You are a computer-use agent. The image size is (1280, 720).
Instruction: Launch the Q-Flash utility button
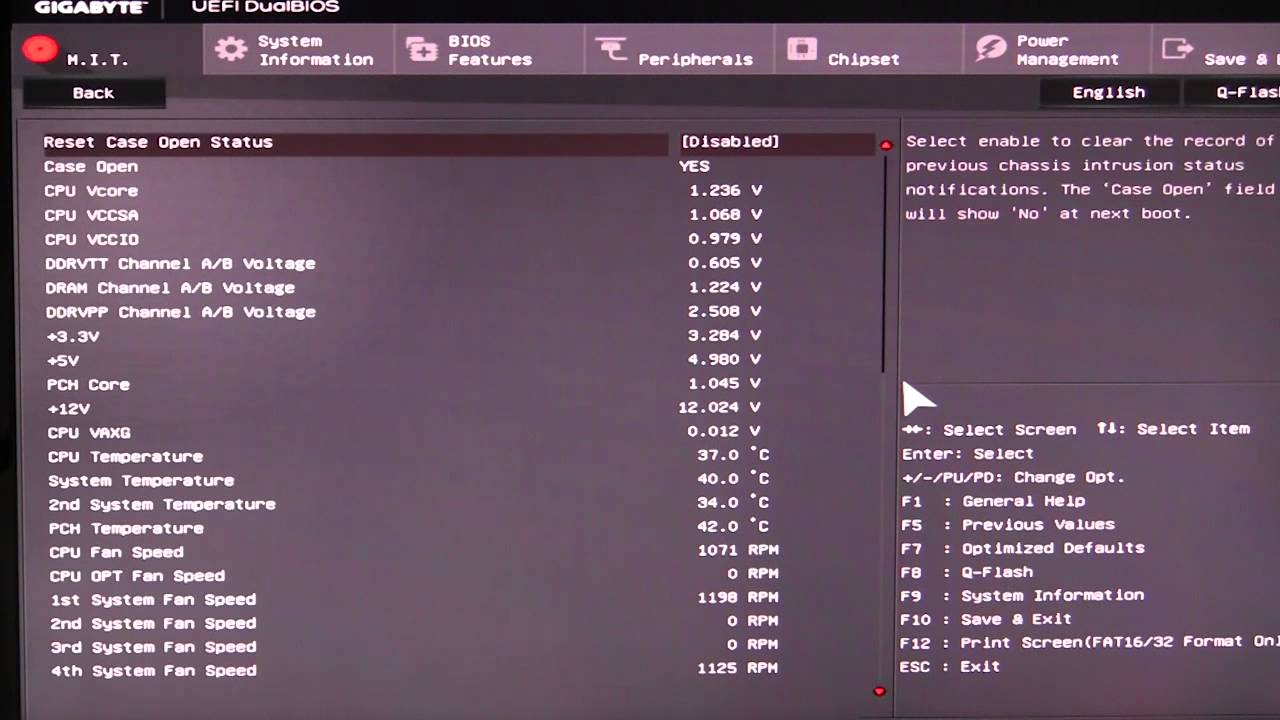pyautogui.click(x=1240, y=92)
